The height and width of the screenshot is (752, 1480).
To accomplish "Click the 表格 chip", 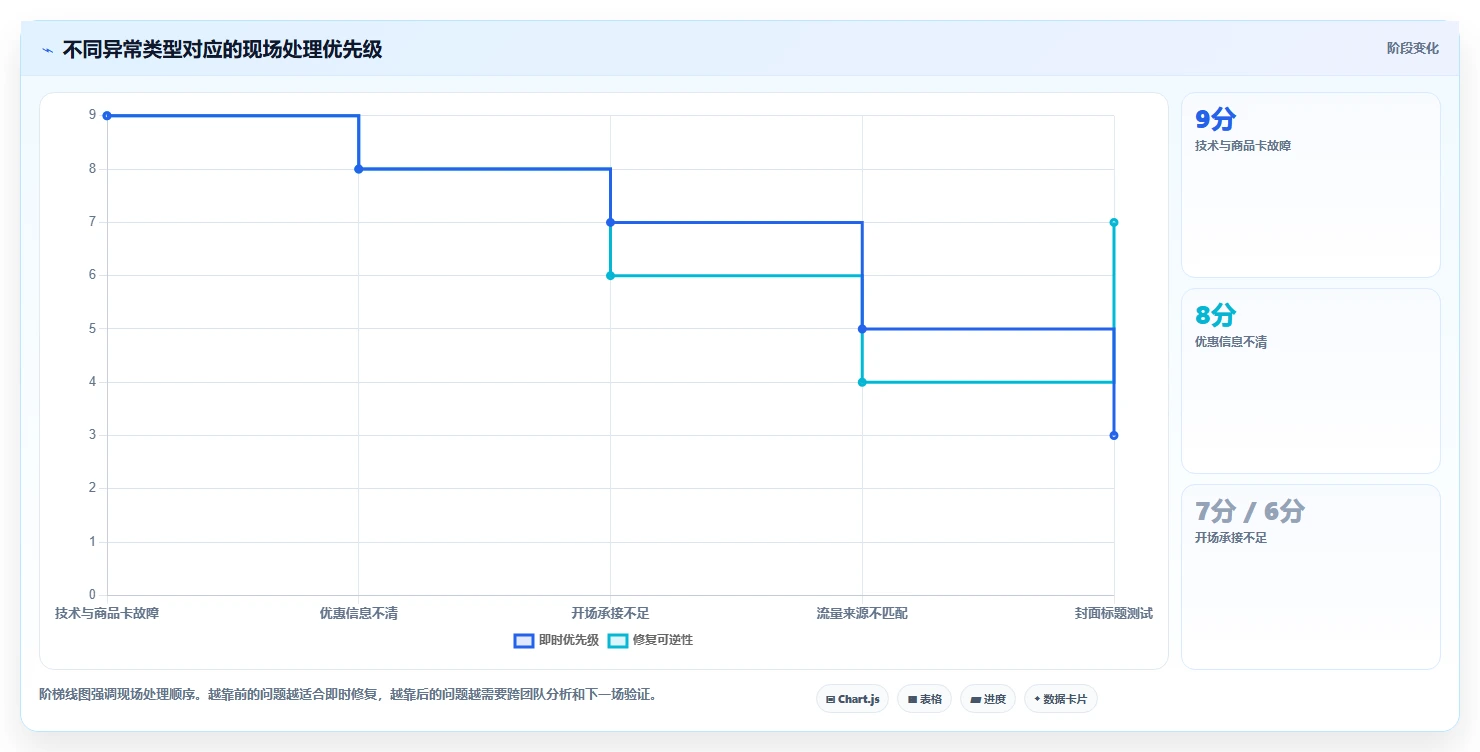I will [924, 699].
